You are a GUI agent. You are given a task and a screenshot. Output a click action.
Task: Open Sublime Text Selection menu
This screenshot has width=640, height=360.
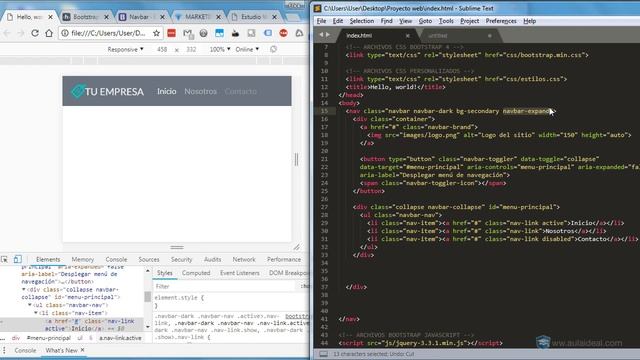click(362, 21)
